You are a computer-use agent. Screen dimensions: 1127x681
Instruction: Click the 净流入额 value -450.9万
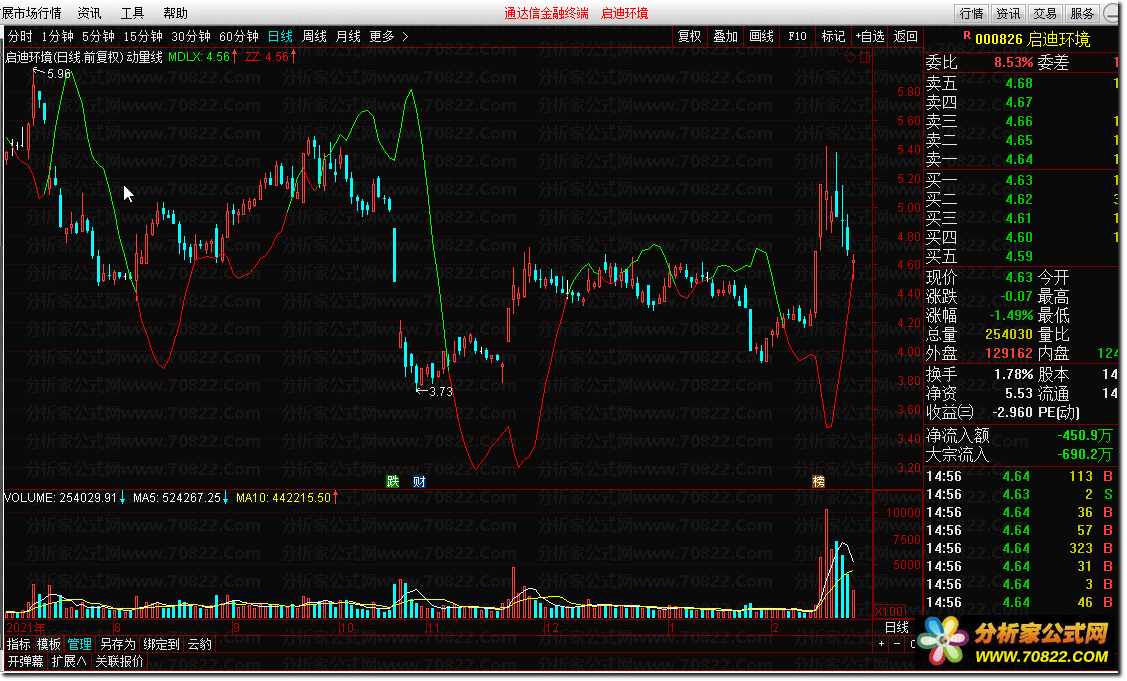click(x=1085, y=436)
